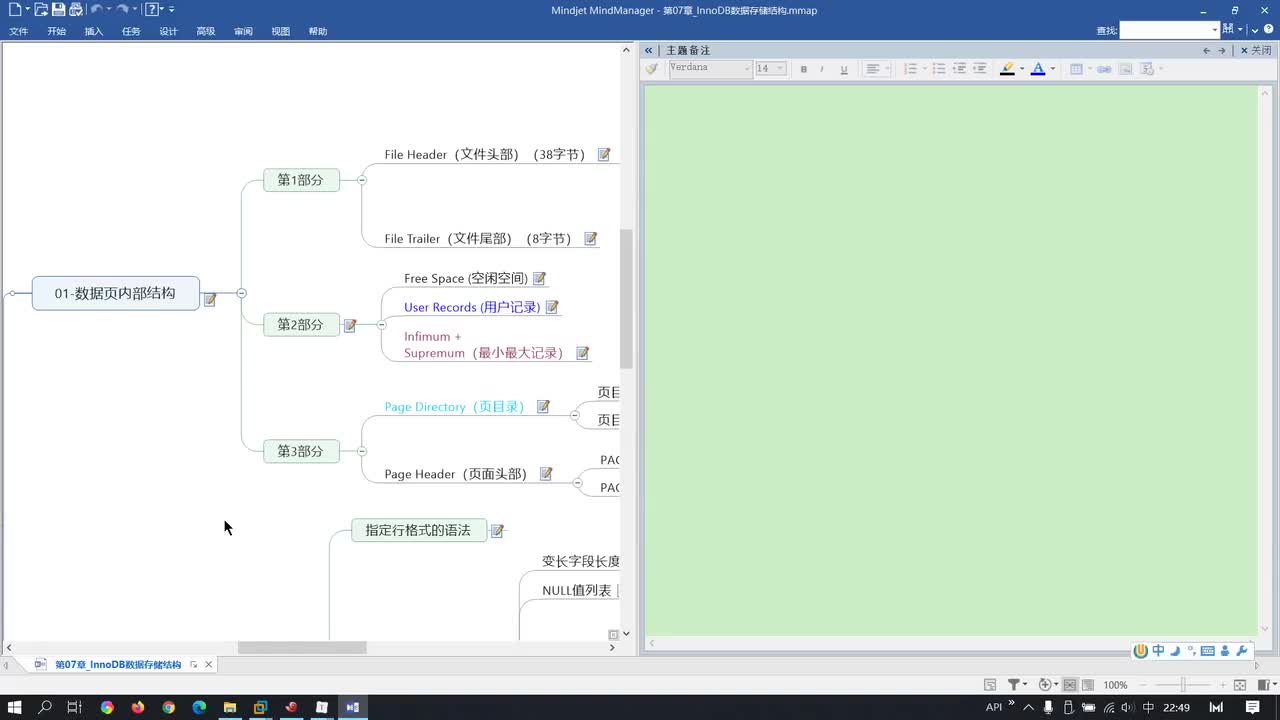The image size is (1280, 720).
Task: Open the 视图 ribbon tab
Action: coord(281,32)
